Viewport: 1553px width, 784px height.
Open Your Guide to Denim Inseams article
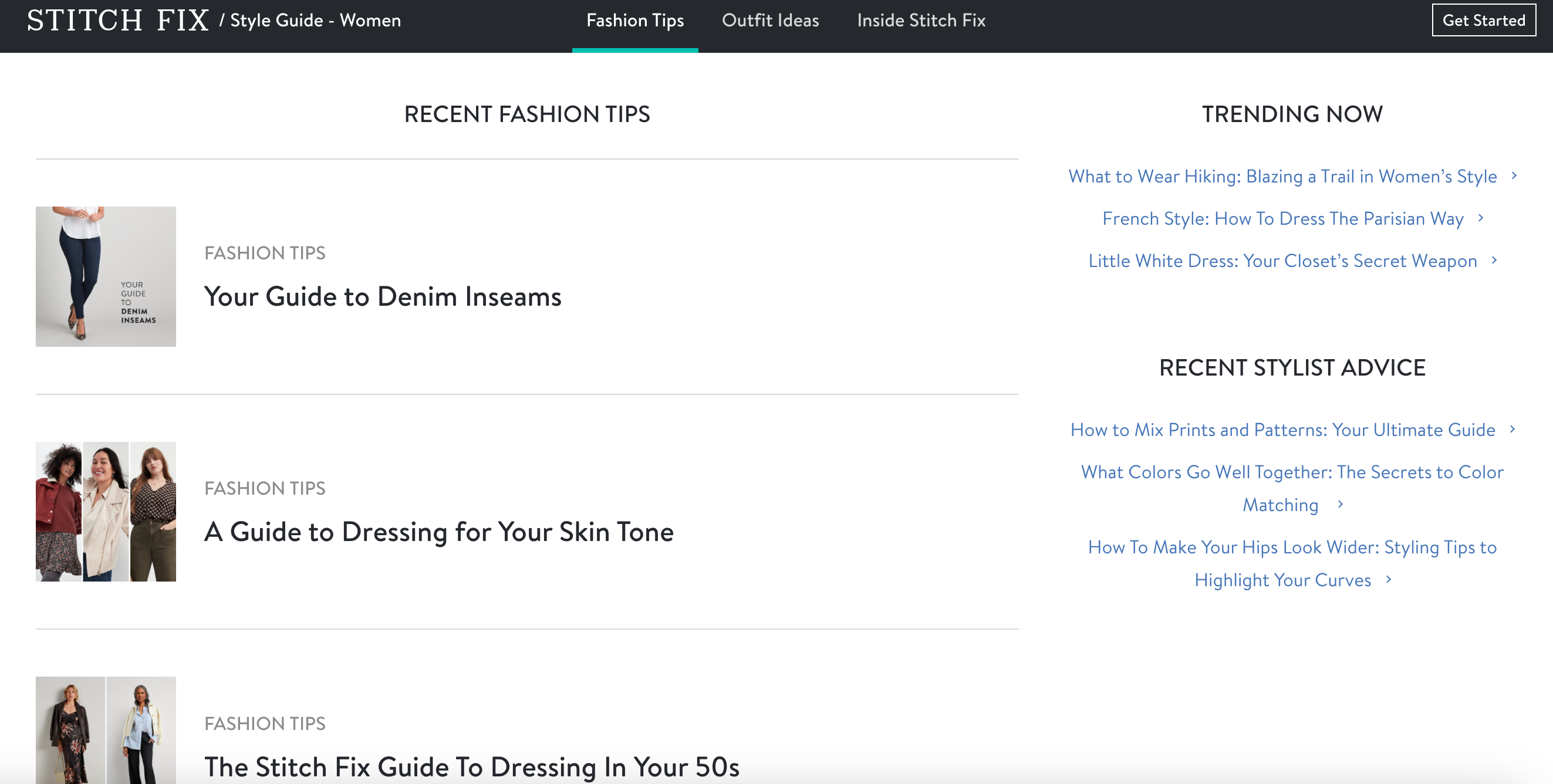coord(382,296)
